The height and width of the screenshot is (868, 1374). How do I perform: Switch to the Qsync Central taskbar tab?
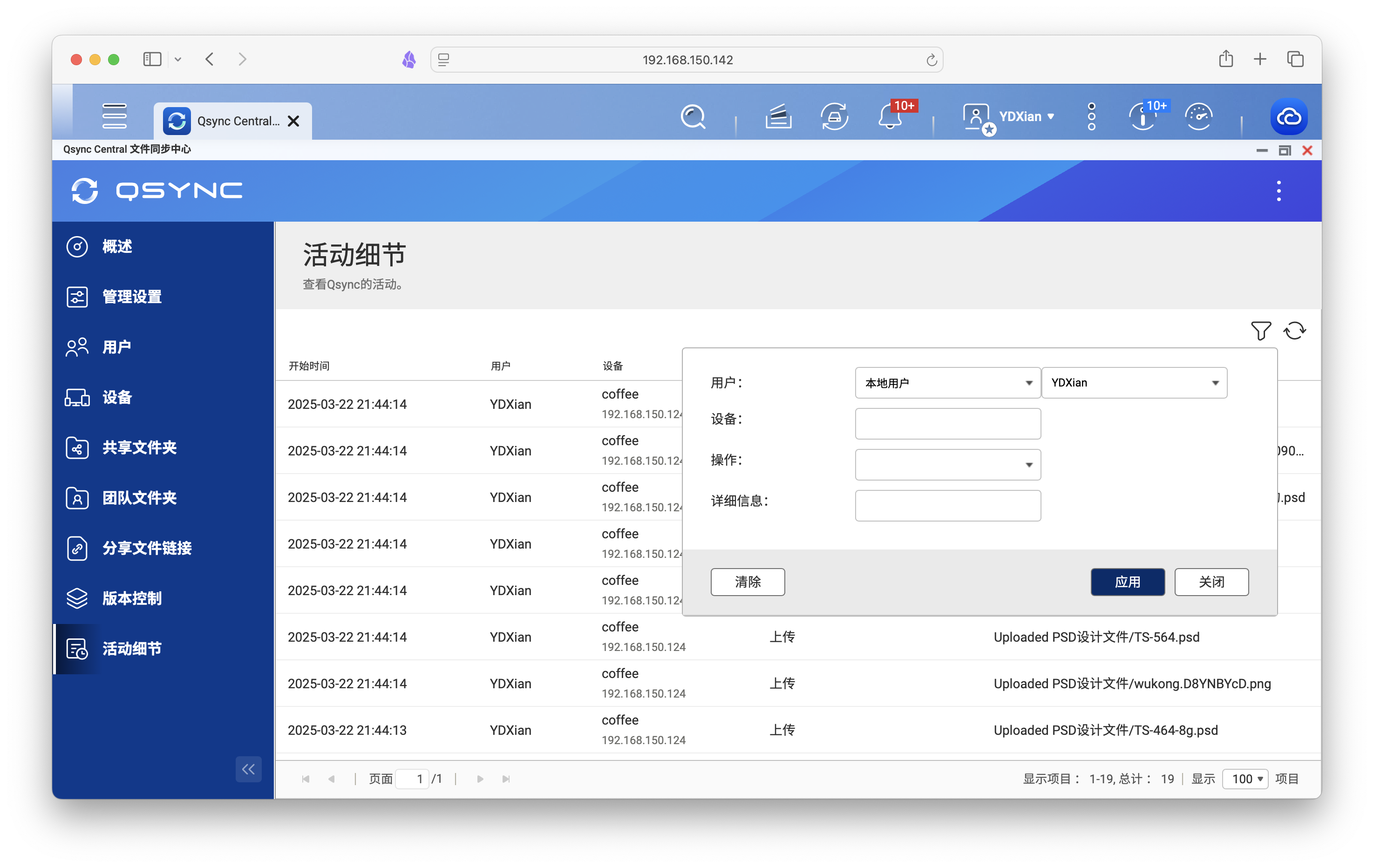click(232, 121)
